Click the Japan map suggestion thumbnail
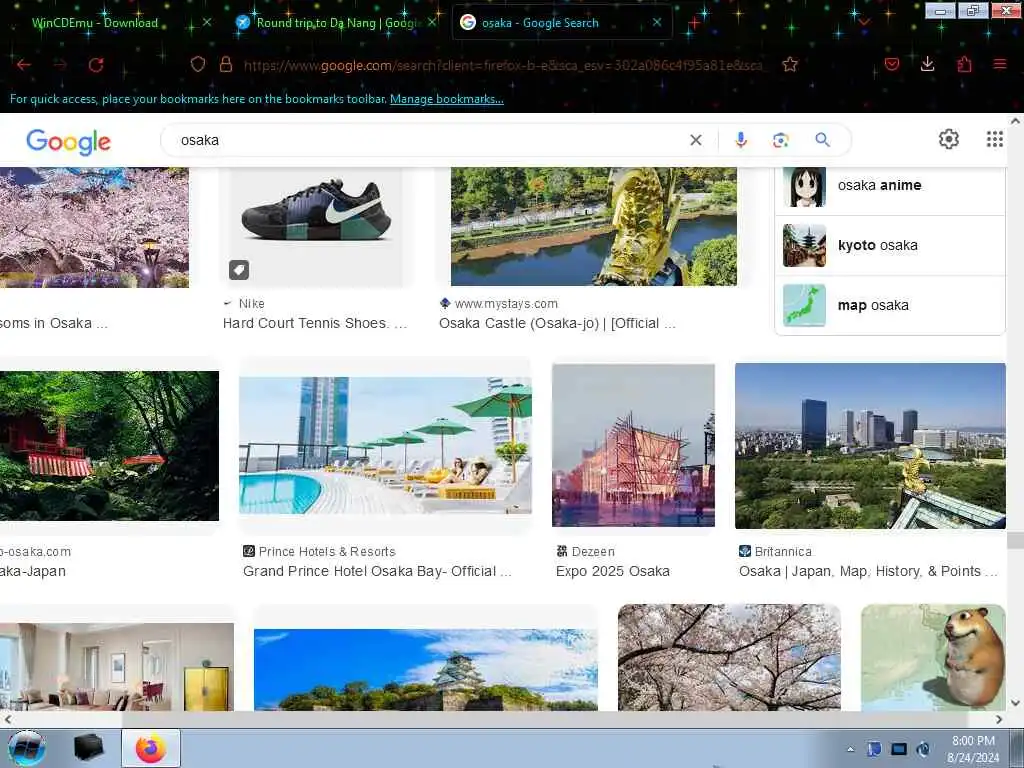This screenshot has width=1024, height=768. pyautogui.click(x=804, y=305)
